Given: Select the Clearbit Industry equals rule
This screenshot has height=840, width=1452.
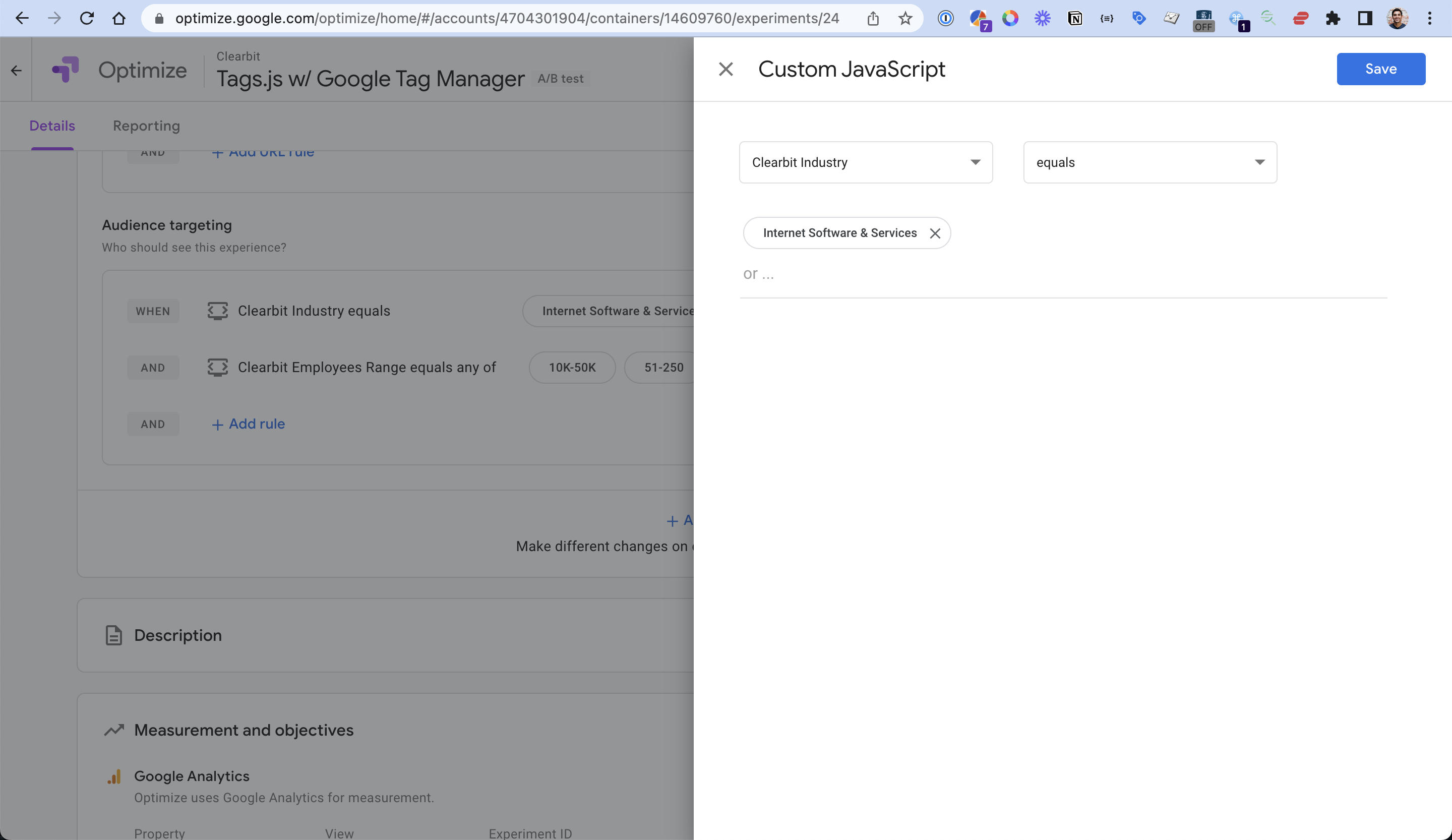Looking at the screenshot, I should [x=314, y=311].
